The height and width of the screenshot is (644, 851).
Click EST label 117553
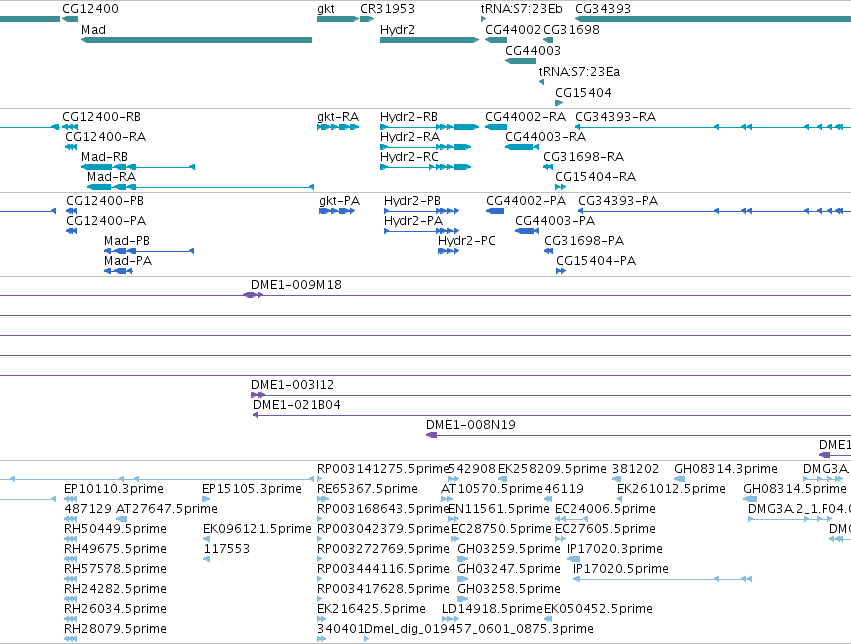[226, 549]
